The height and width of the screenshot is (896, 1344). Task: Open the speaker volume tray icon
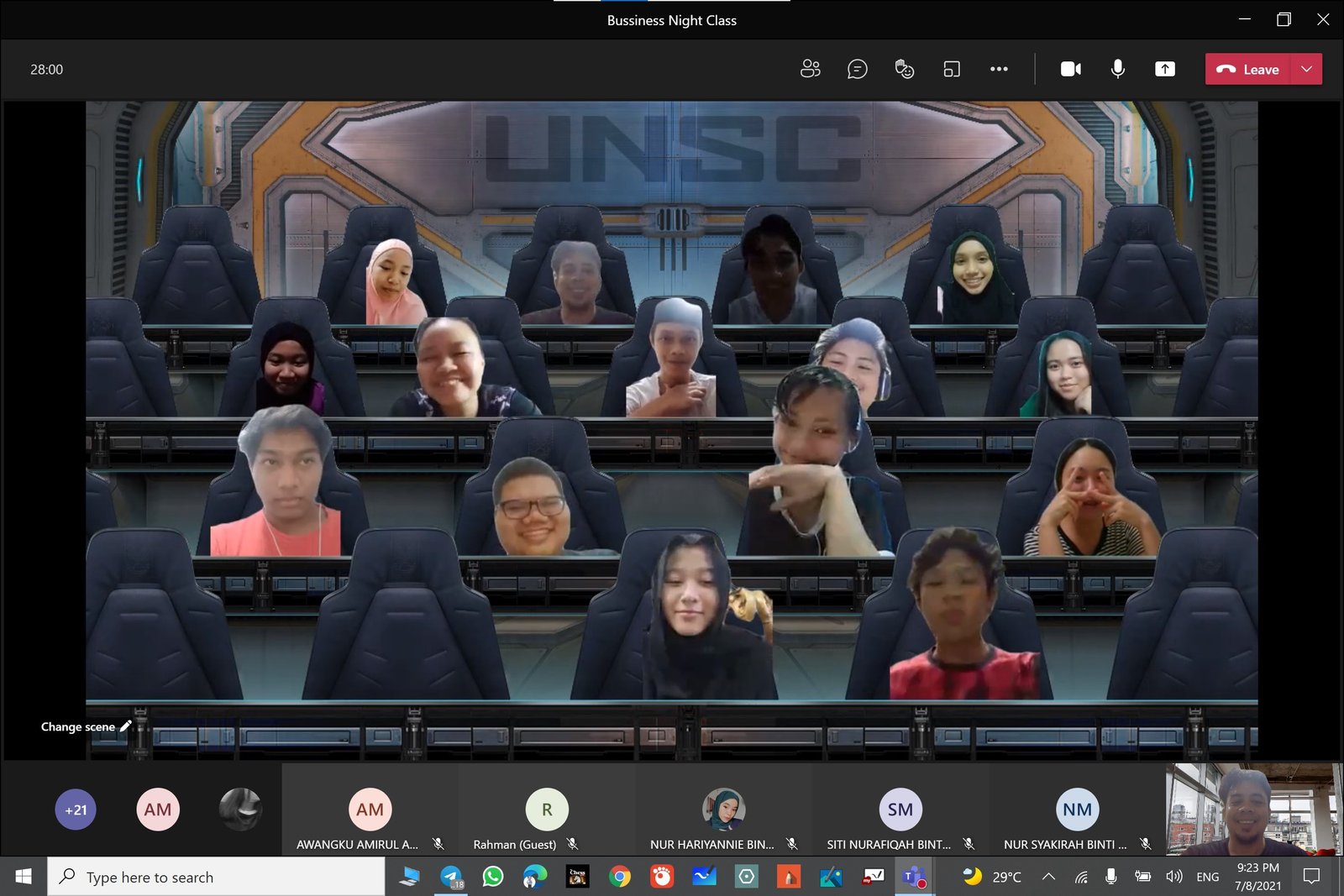pos(1174,877)
